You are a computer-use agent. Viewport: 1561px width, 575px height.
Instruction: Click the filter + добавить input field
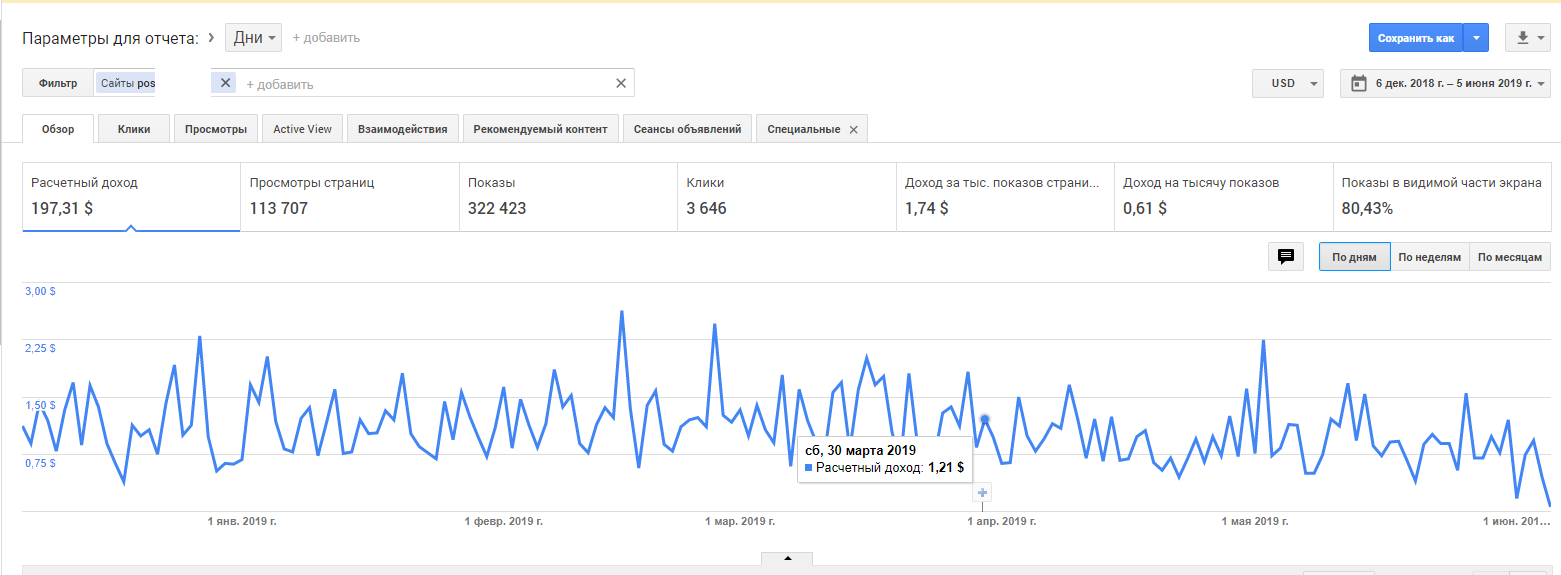(x=420, y=84)
